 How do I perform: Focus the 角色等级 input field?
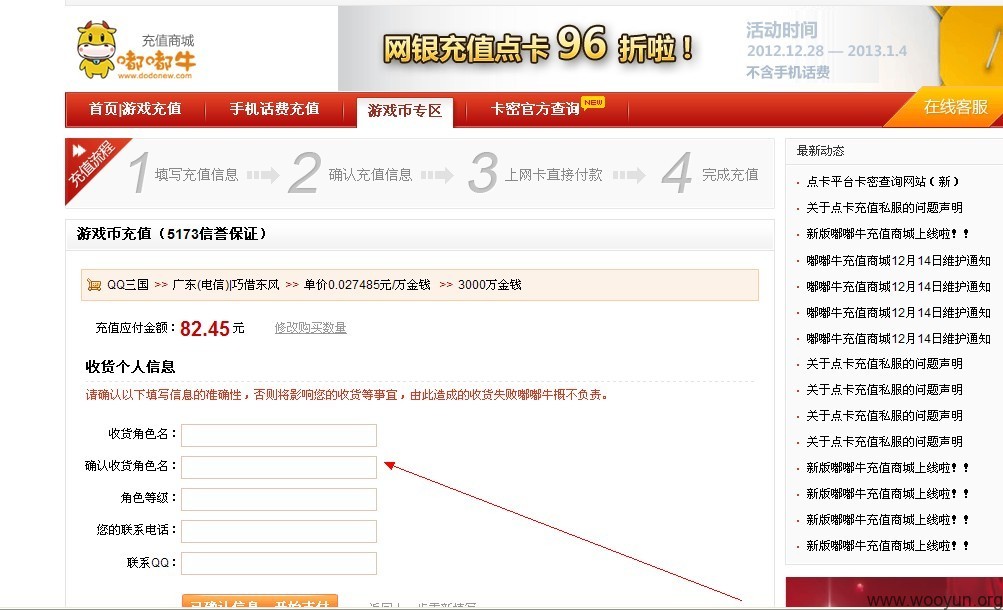pos(279,499)
